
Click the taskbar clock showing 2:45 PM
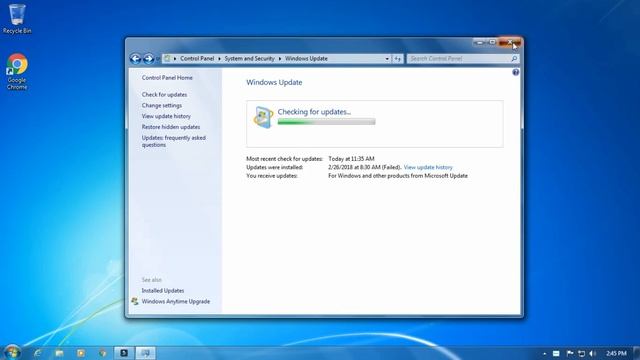tap(616, 353)
